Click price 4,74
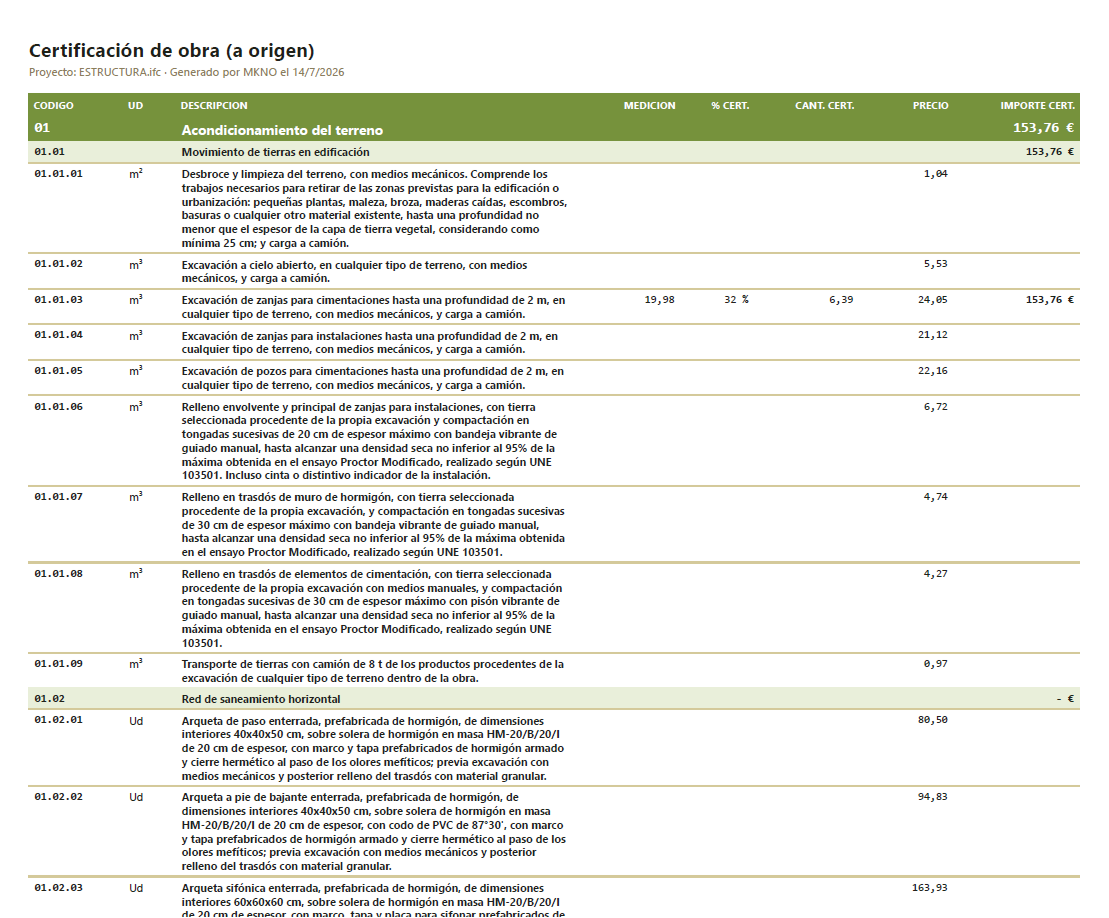Viewport: 1109px width, 918px height. point(935,496)
